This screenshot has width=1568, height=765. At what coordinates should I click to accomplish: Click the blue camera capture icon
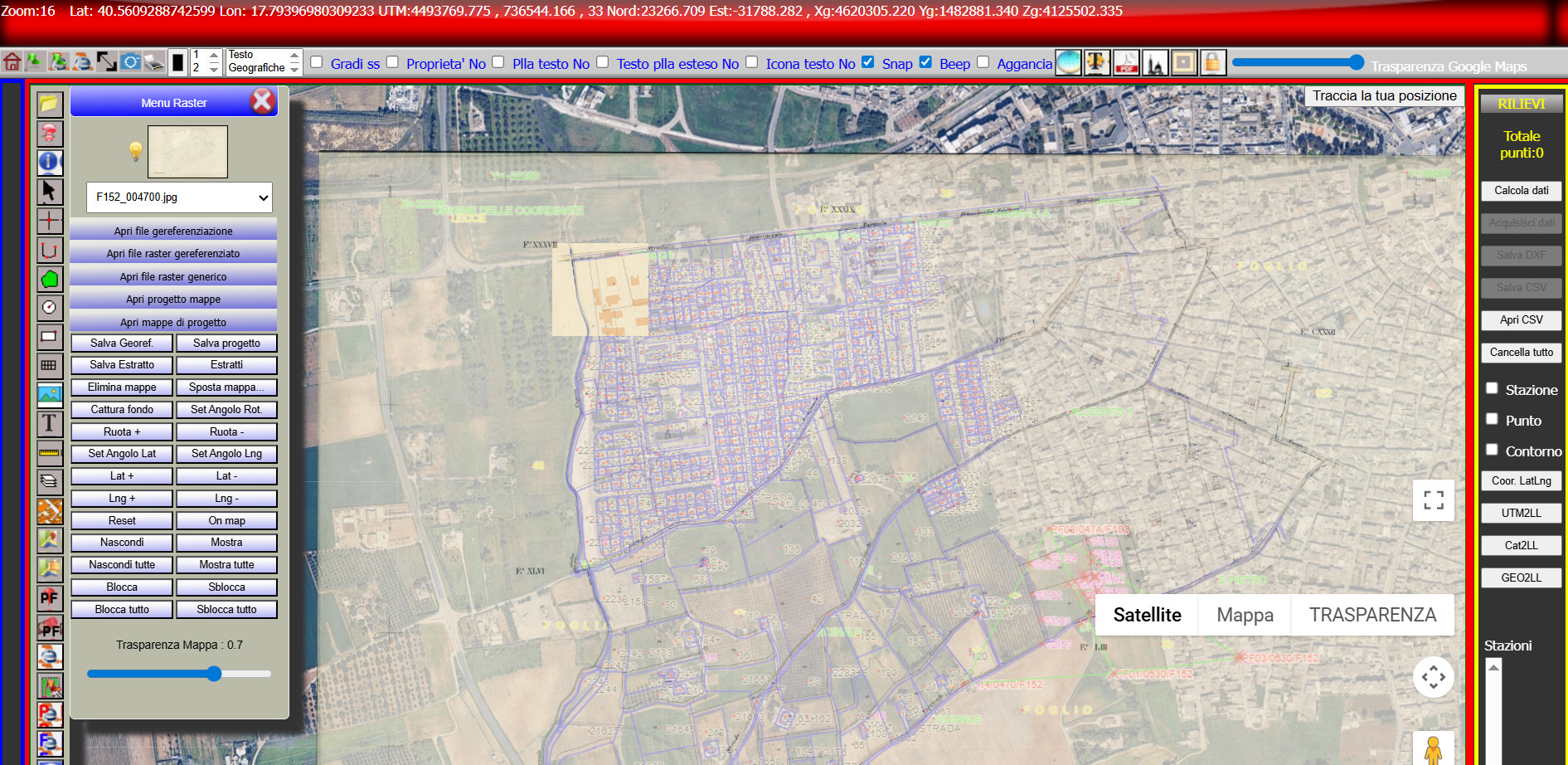[x=130, y=61]
